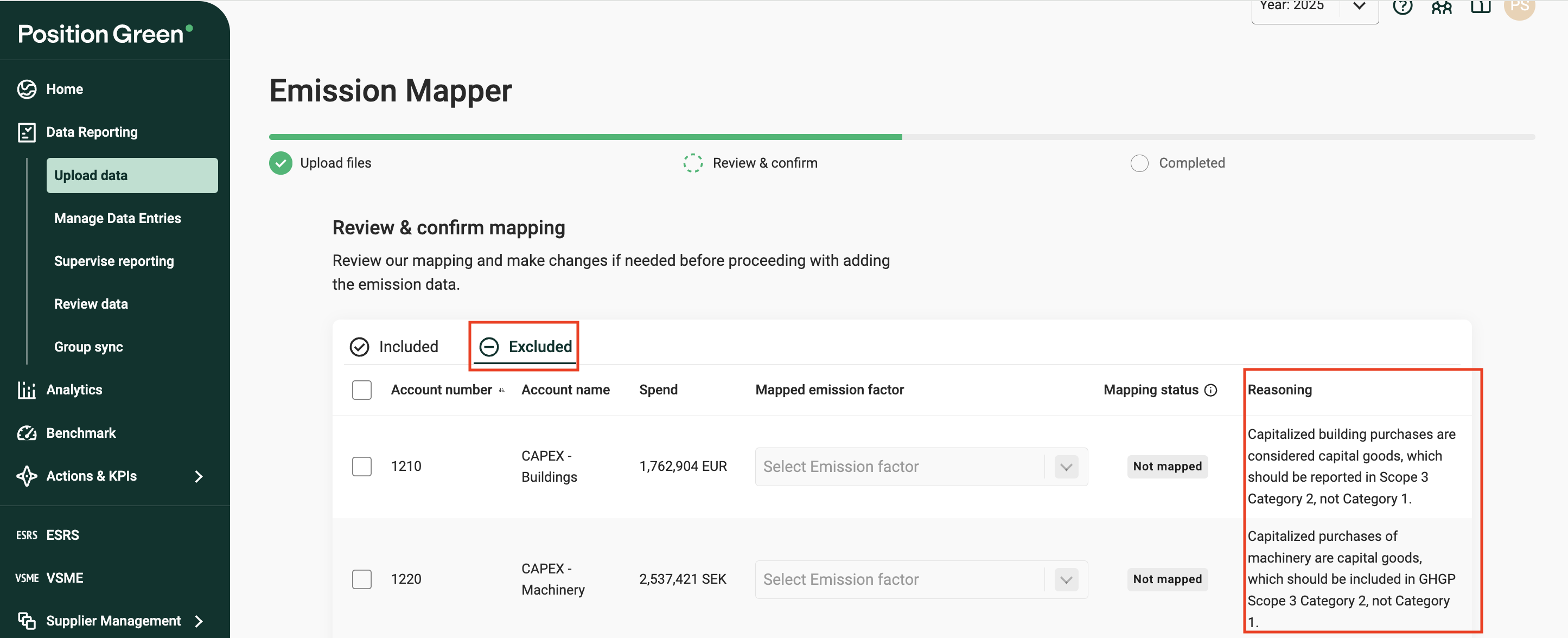Toggle the select-all checkbox in table header

pyautogui.click(x=361, y=390)
